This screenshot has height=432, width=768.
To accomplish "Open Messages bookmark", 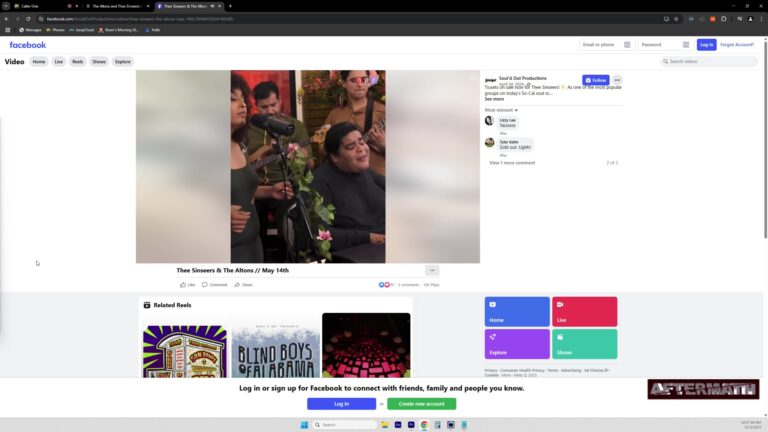I will 30,30.
